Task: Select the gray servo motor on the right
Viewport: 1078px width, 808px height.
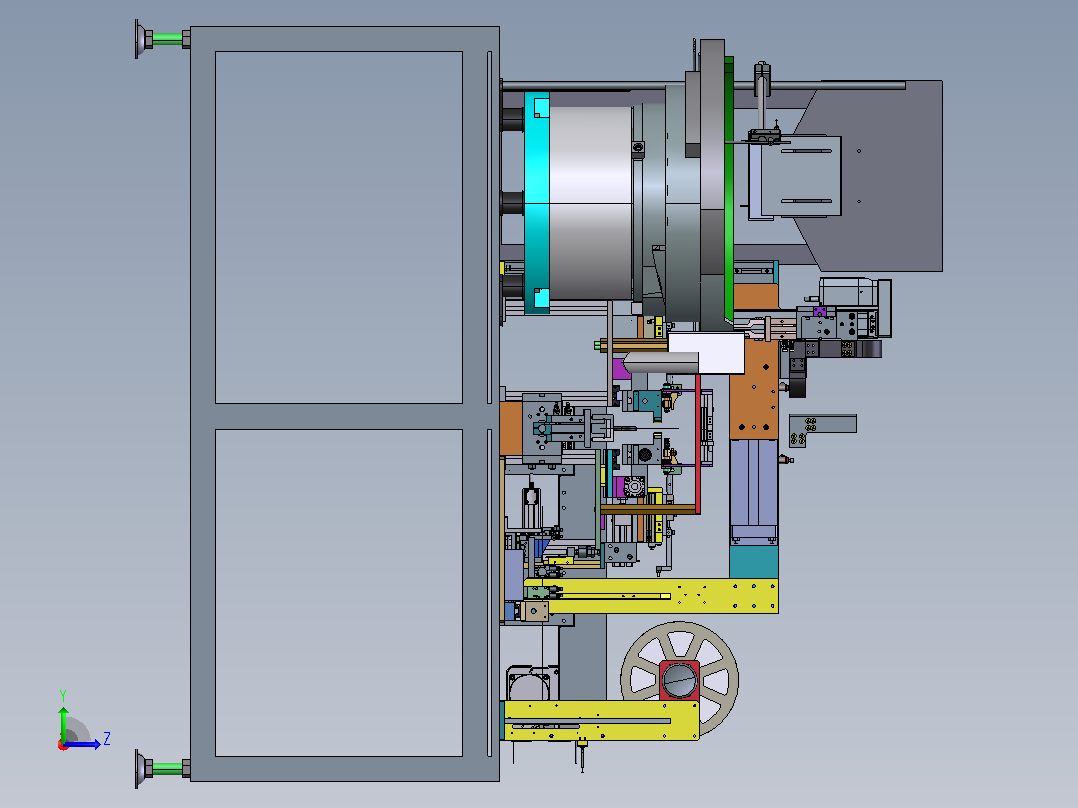Action: click(x=855, y=293)
